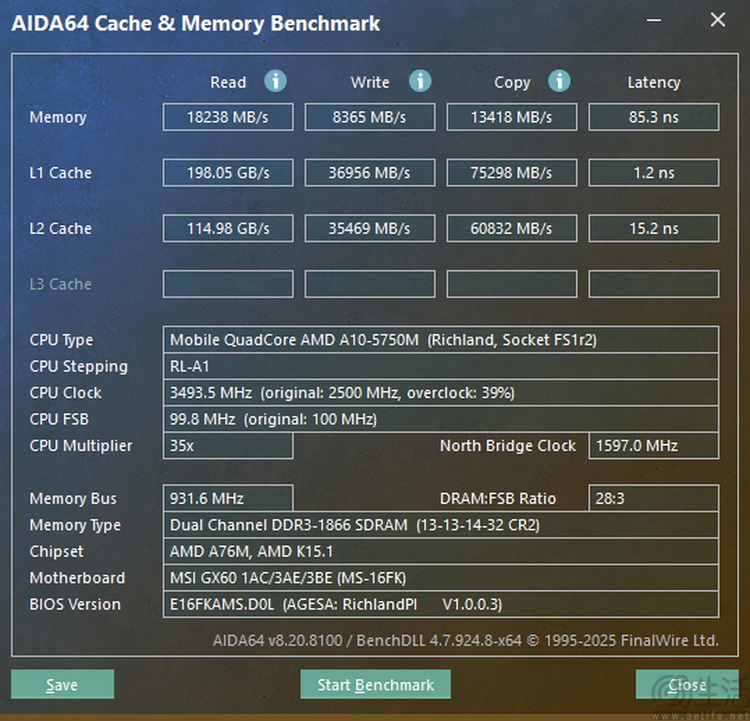
Task: Select L2 Cache write 35469 MB/s
Action: (x=370, y=228)
